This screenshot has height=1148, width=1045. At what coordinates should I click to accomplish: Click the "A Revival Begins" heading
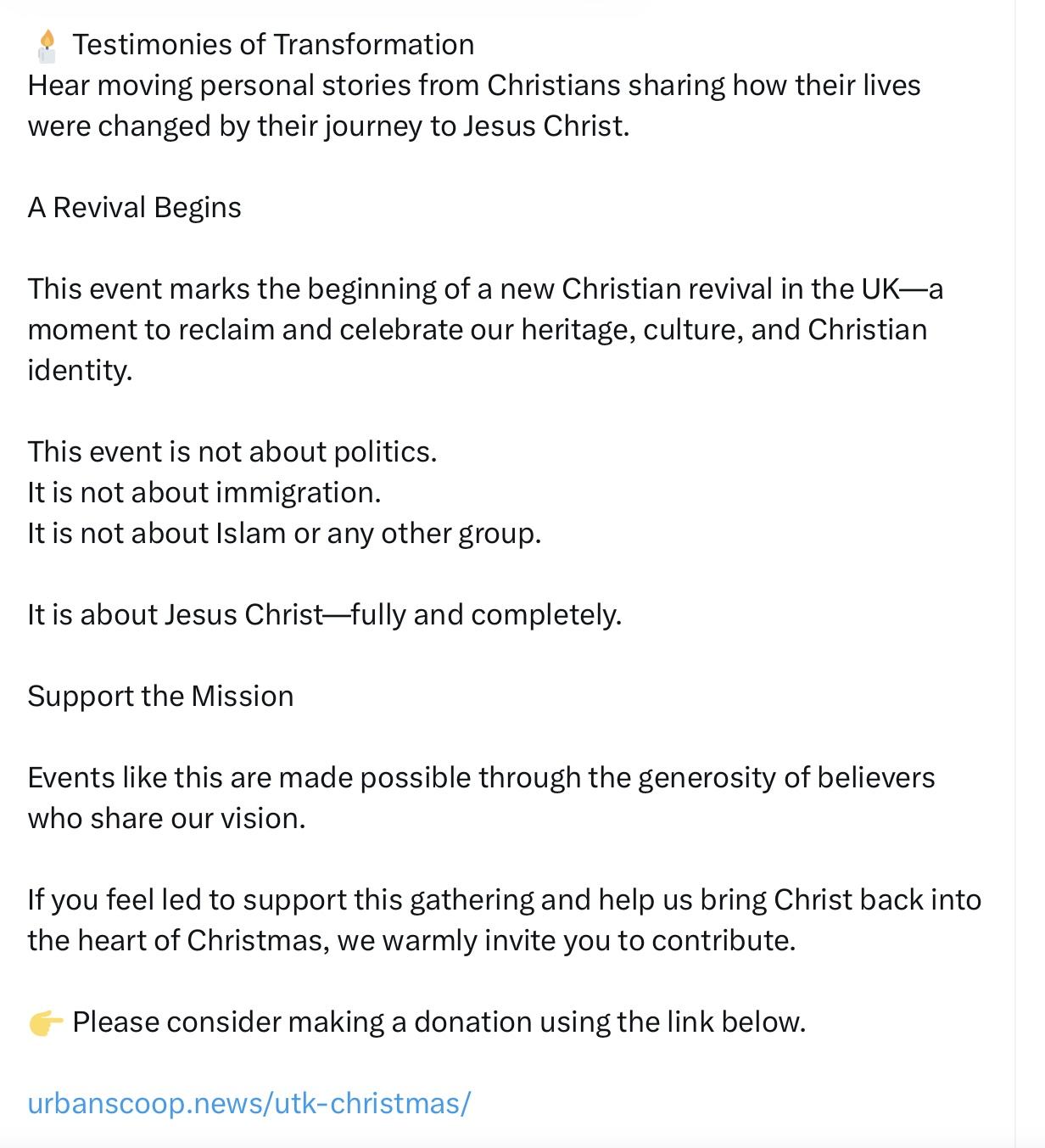134,207
